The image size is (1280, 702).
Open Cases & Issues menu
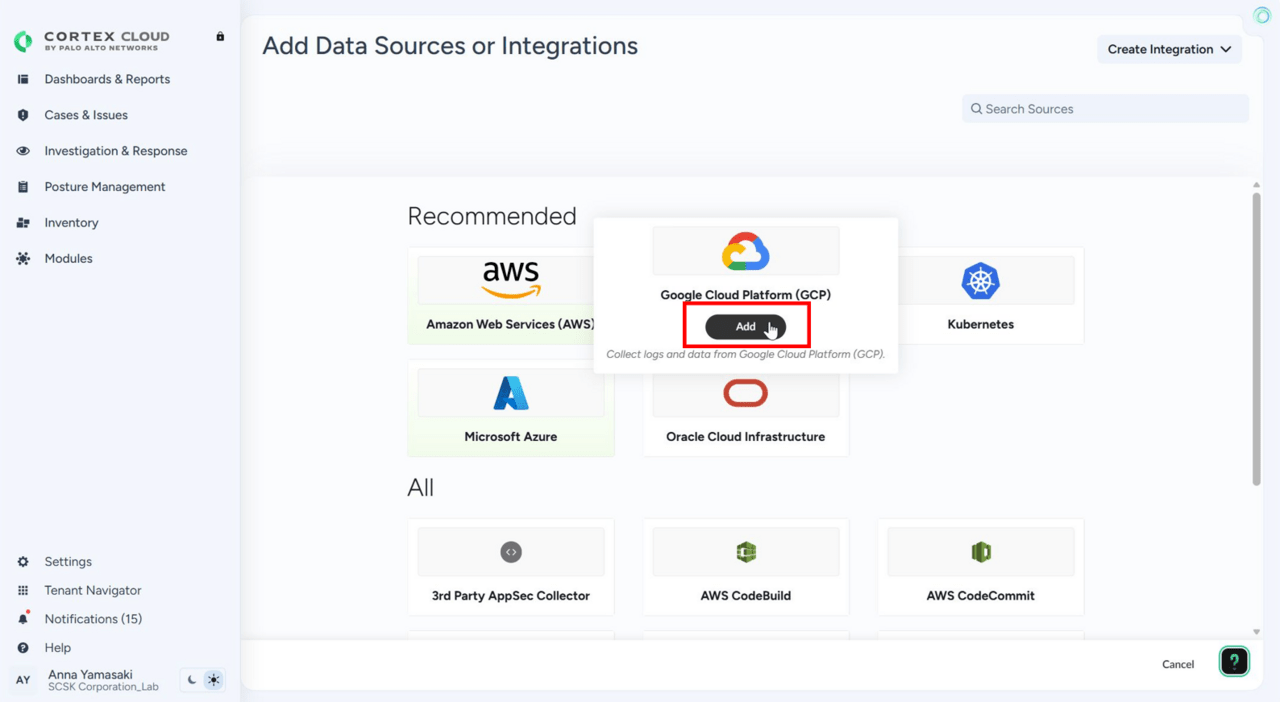click(86, 115)
